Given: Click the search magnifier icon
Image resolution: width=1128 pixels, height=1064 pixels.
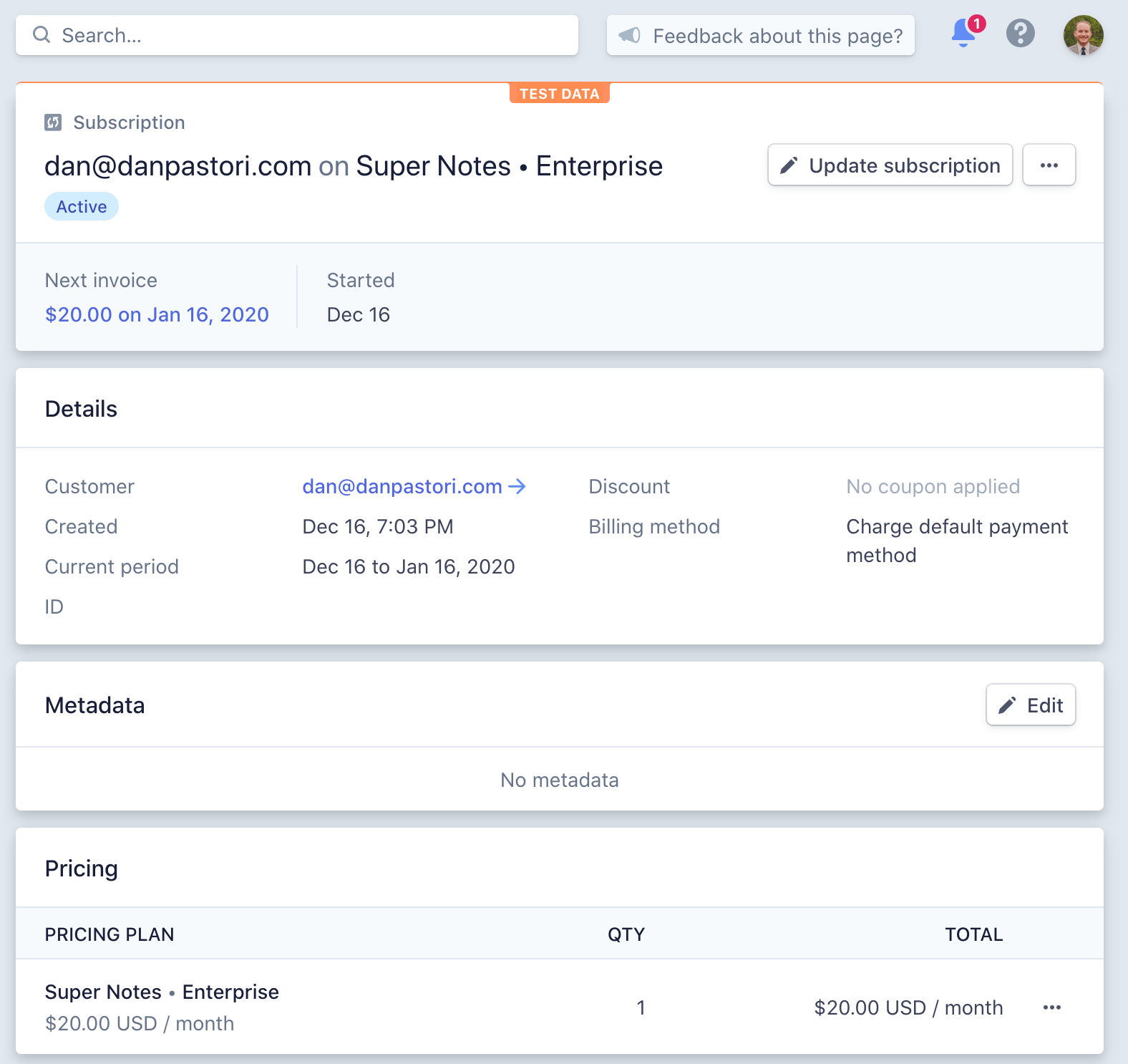Looking at the screenshot, I should (x=42, y=34).
